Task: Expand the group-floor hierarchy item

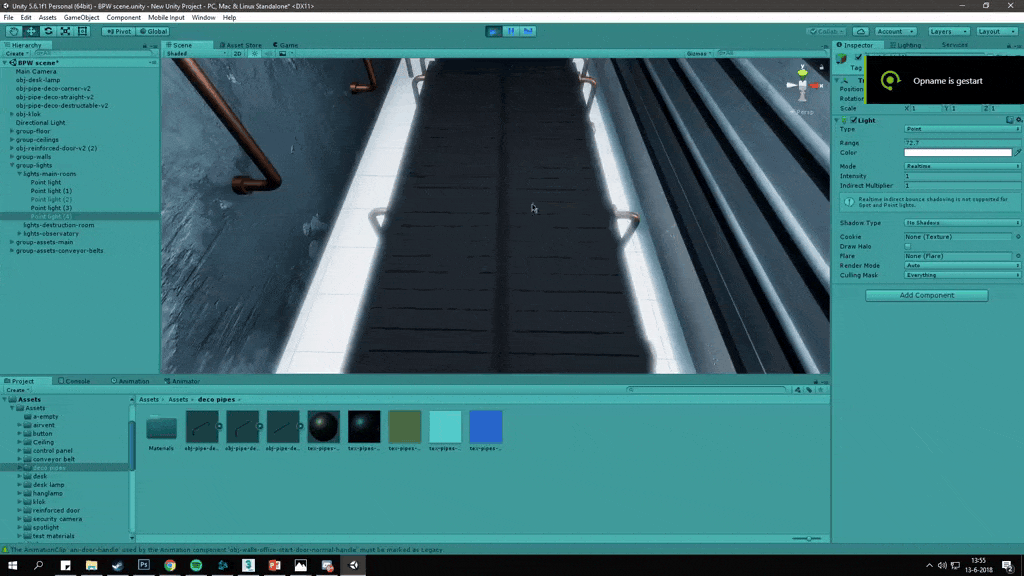Action: point(12,131)
